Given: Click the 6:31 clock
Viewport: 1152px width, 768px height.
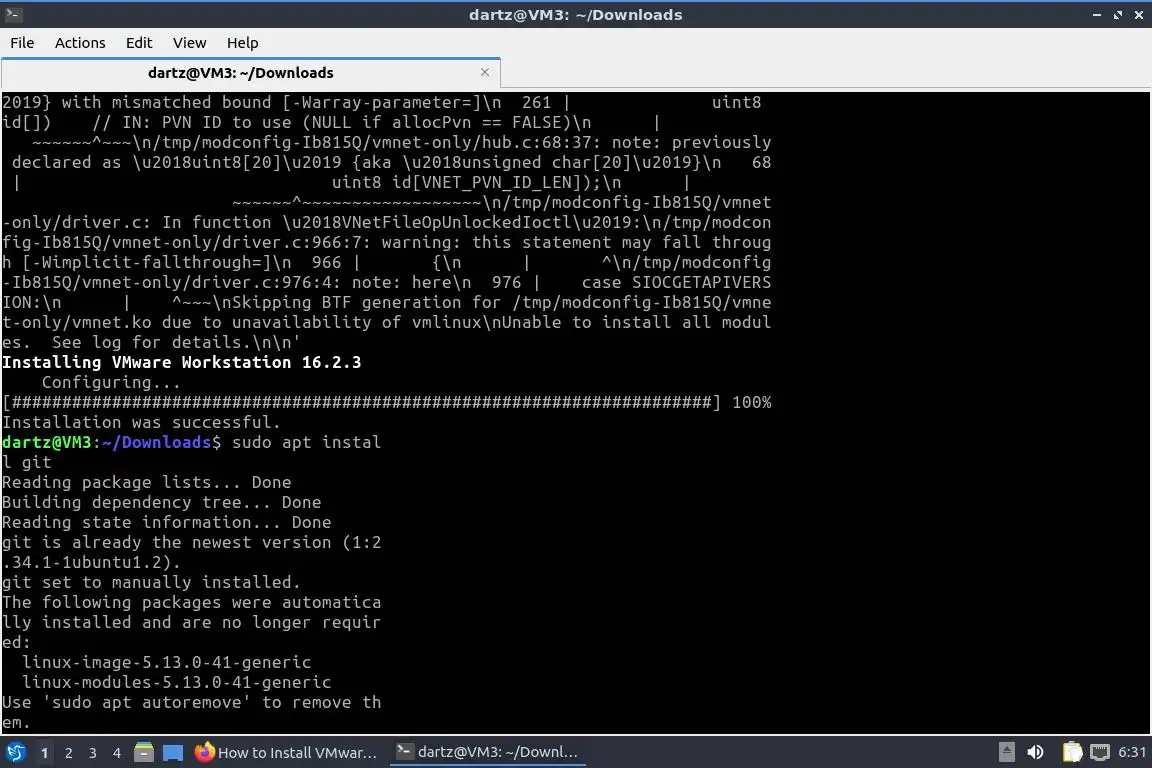Looking at the screenshot, I should [x=1131, y=752].
